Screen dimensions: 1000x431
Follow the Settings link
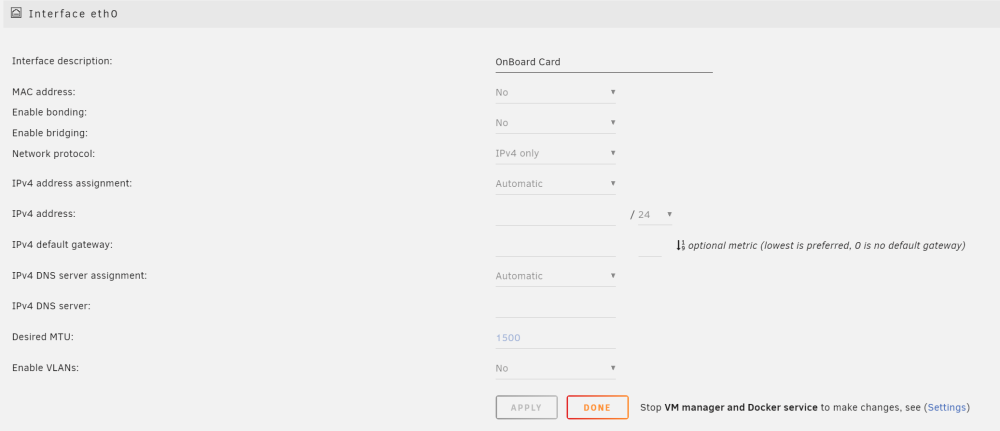[946, 407]
